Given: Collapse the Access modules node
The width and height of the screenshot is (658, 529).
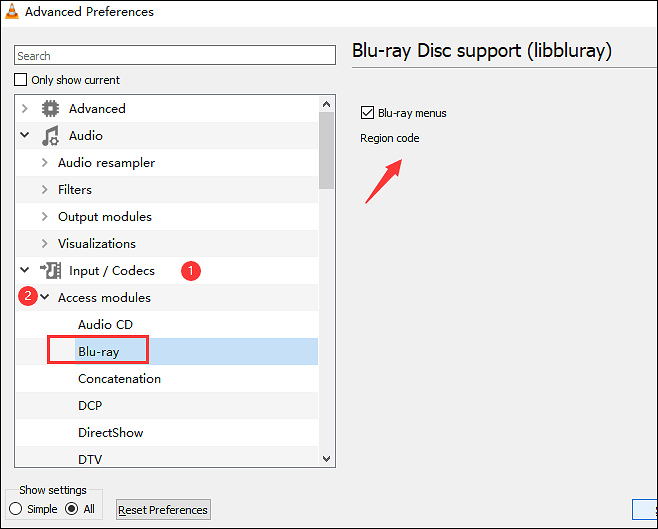Looking at the screenshot, I should pyautogui.click(x=44, y=297).
